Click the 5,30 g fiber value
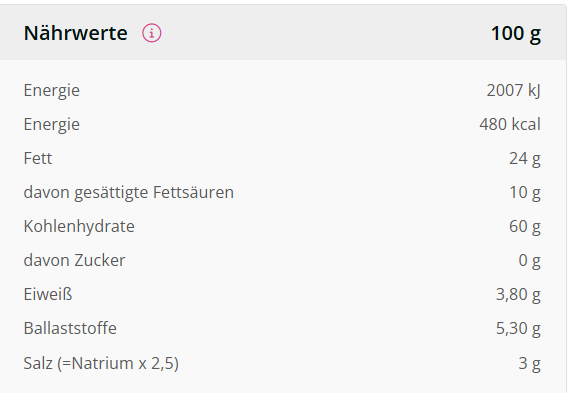The image size is (574, 407). pyautogui.click(x=518, y=329)
